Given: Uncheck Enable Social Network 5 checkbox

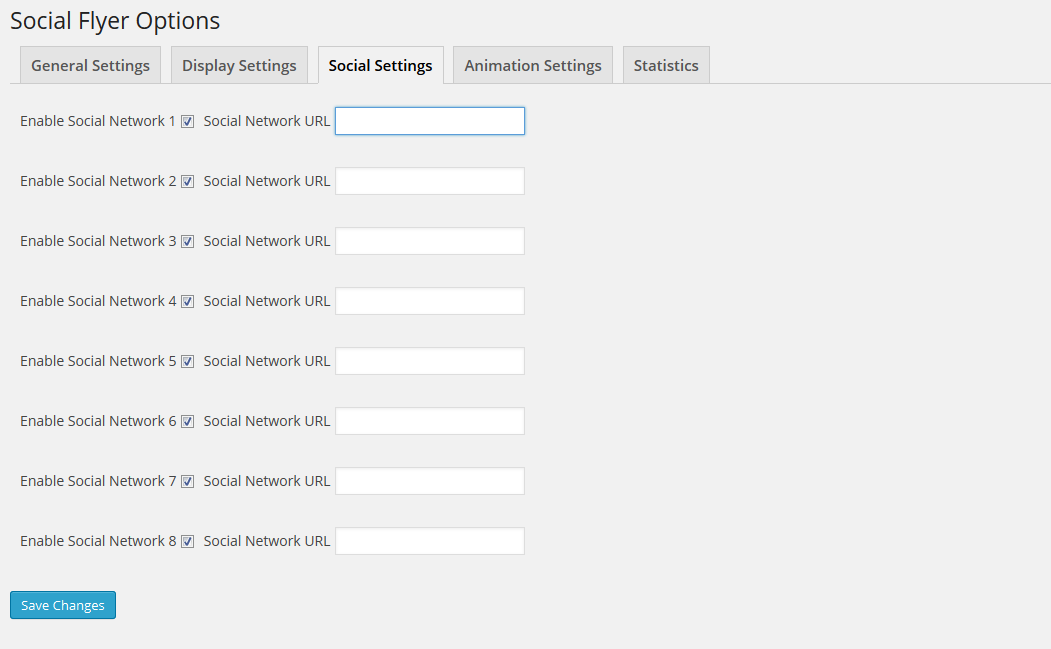Looking at the screenshot, I should [x=188, y=361].
